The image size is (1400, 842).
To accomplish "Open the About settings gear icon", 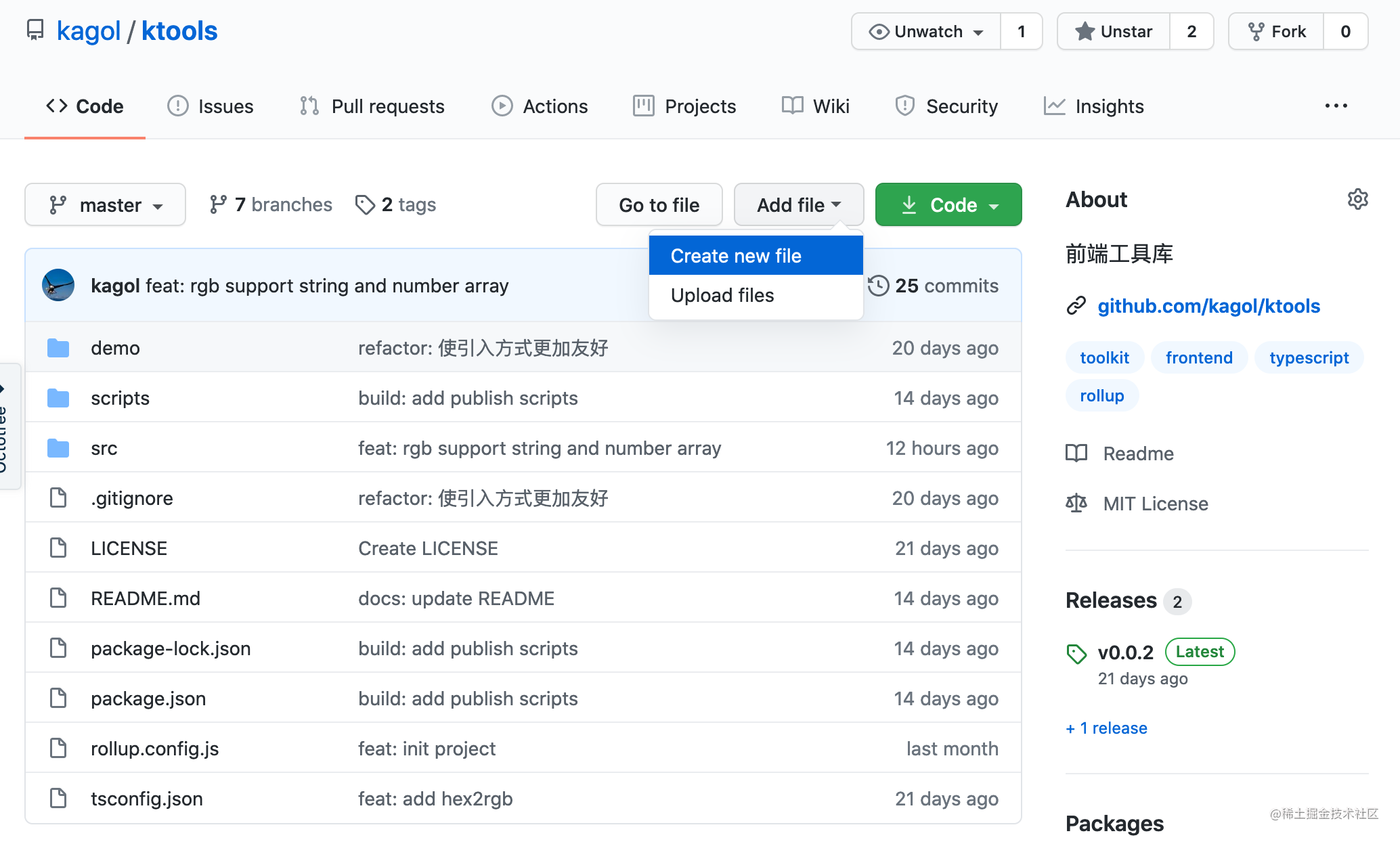I will point(1357,199).
